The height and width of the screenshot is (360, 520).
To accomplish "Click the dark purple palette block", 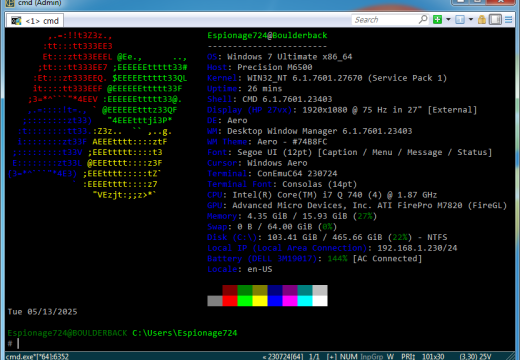I will 290,290.
